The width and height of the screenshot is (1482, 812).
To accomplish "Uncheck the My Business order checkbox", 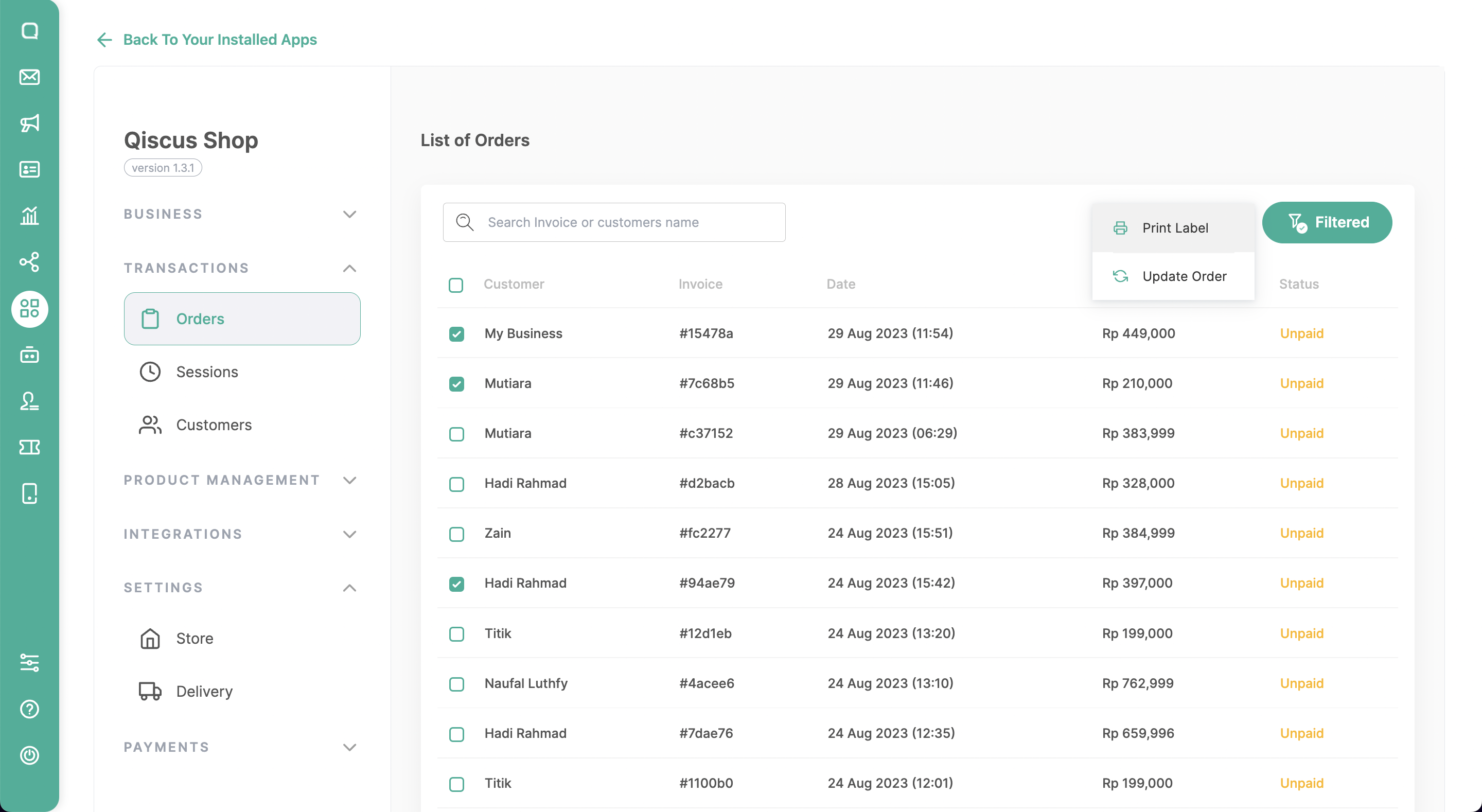I will pyautogui.click(x=456, y=334).
